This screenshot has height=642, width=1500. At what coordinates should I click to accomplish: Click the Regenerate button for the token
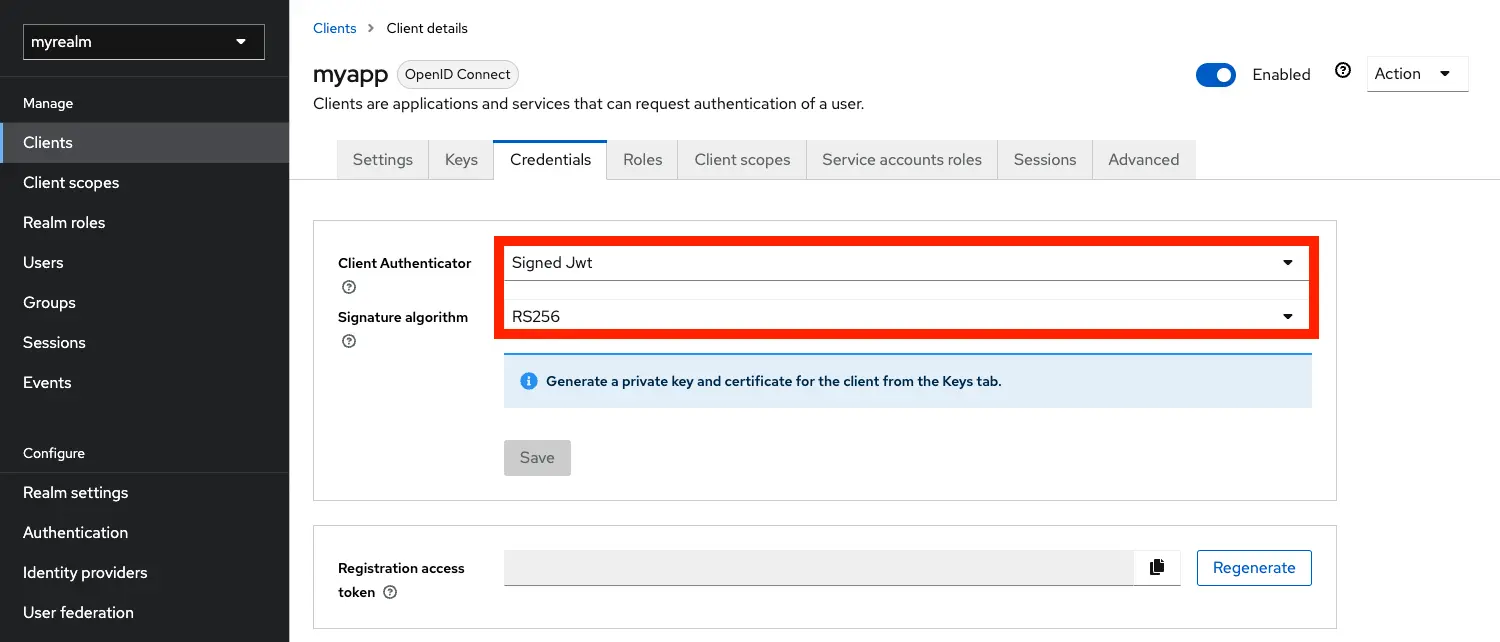1253,567
